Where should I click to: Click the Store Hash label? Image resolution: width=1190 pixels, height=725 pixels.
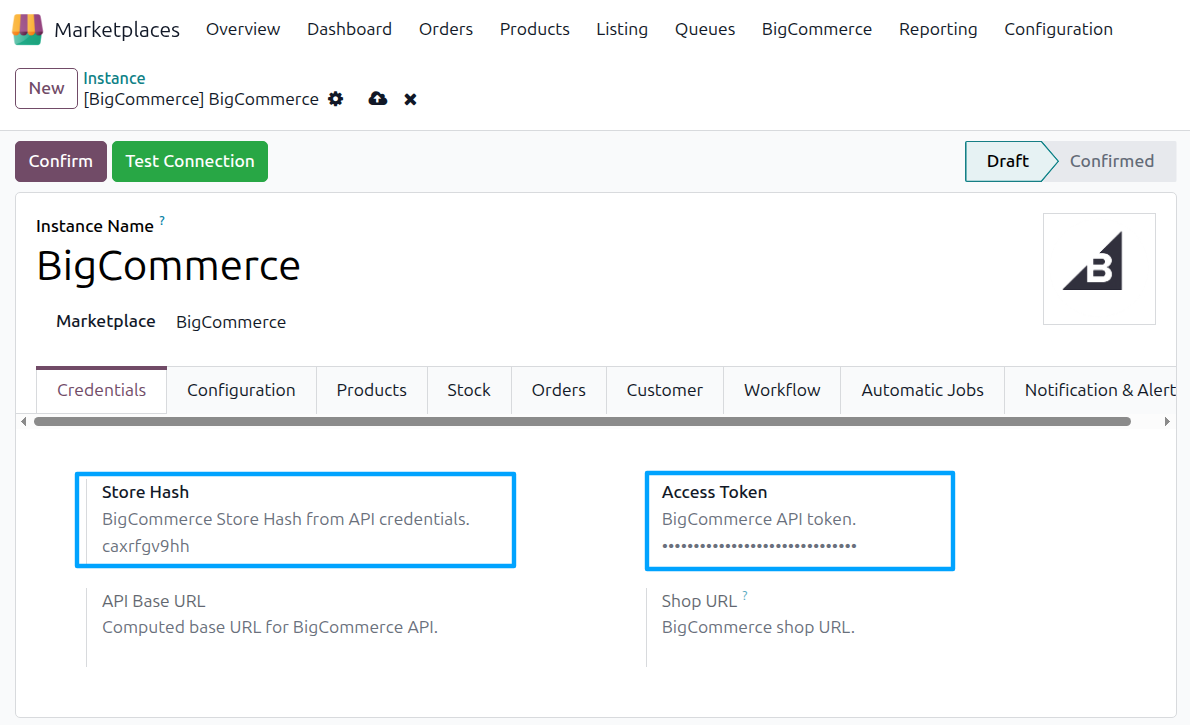click(x=145, y=492)
